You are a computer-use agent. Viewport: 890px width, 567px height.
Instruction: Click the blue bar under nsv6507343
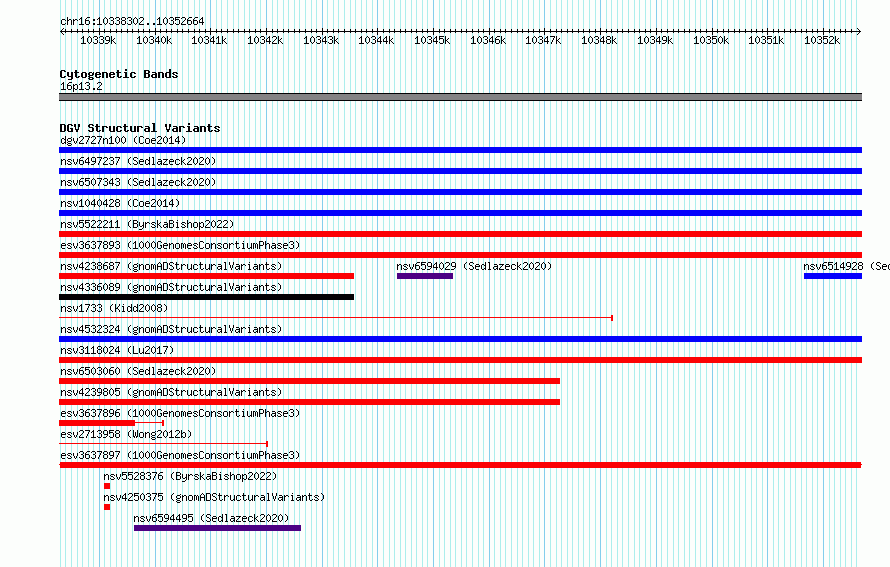click(460, 192)
